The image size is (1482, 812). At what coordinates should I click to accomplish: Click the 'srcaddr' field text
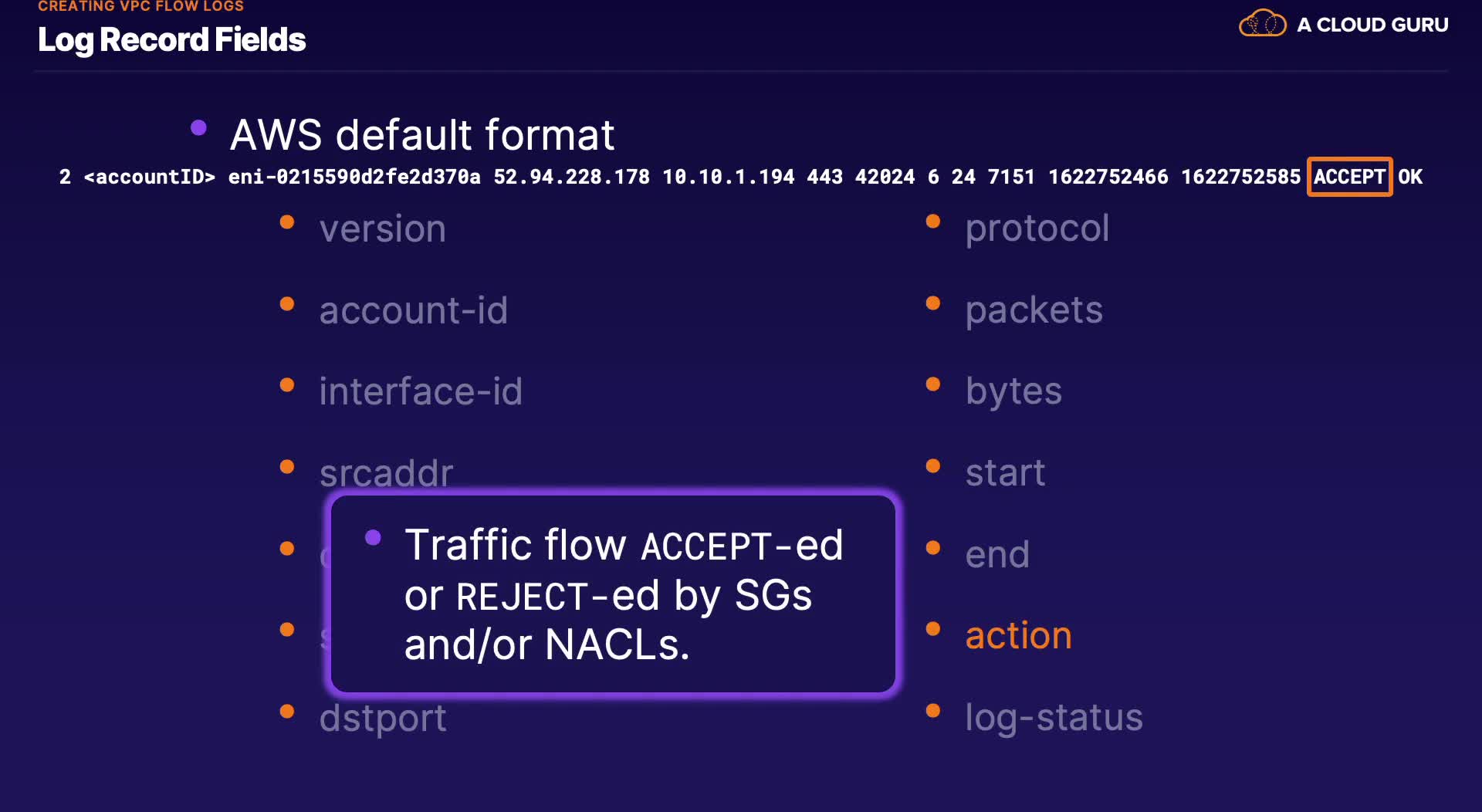pos(386,472)
